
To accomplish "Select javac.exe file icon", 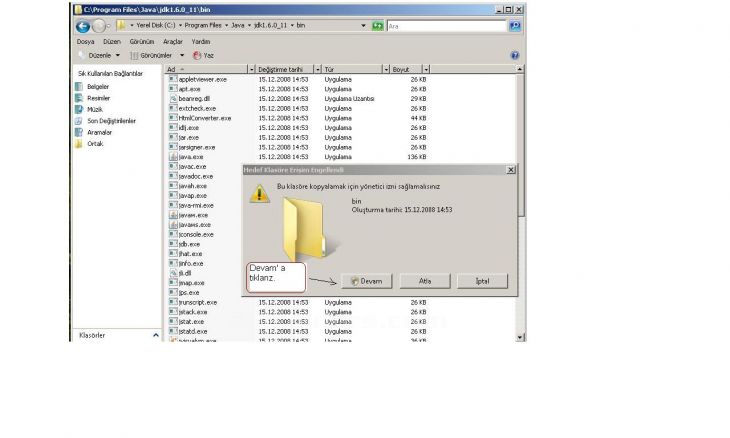I will click(173, 167).
